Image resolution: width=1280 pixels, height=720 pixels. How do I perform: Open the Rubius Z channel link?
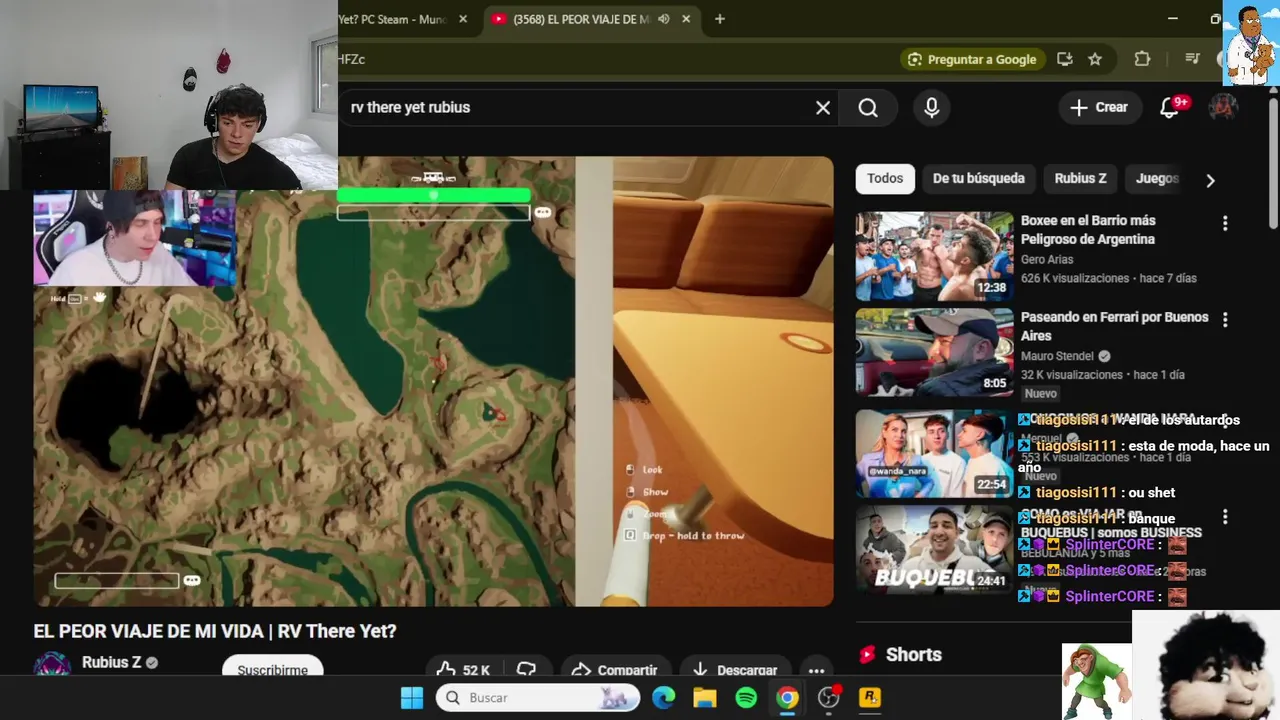[112, 662]
